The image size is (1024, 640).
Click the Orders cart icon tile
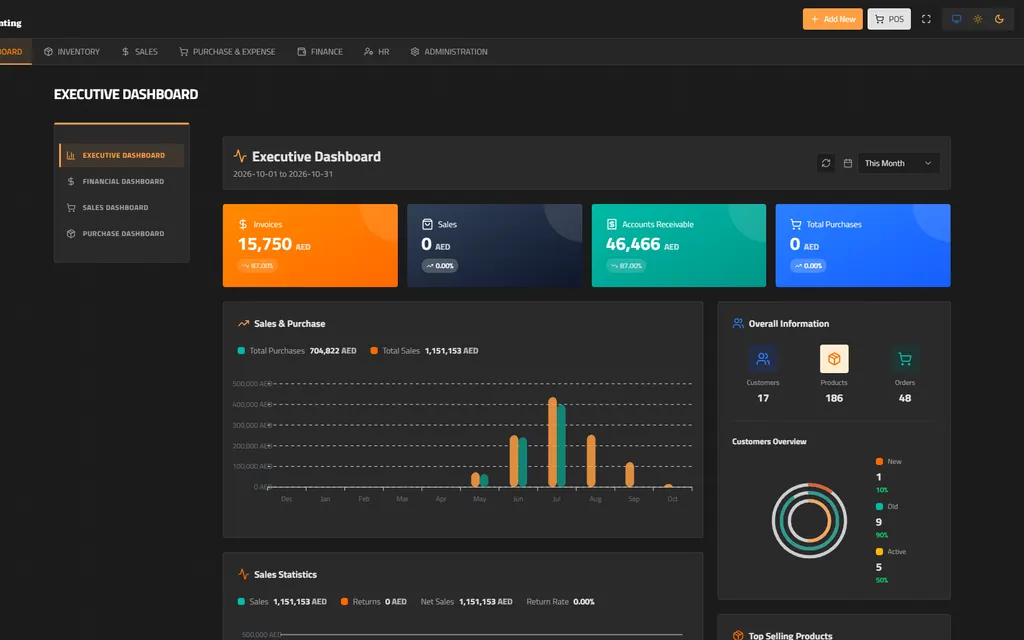pos(904,359)
